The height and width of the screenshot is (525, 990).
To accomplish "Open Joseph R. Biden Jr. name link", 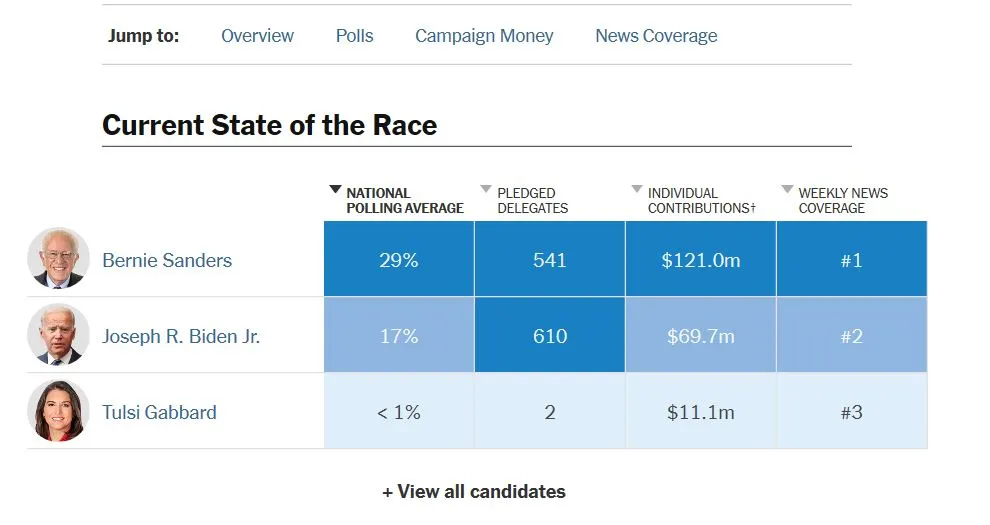I will pyautogui.click(x=181, y=337).
